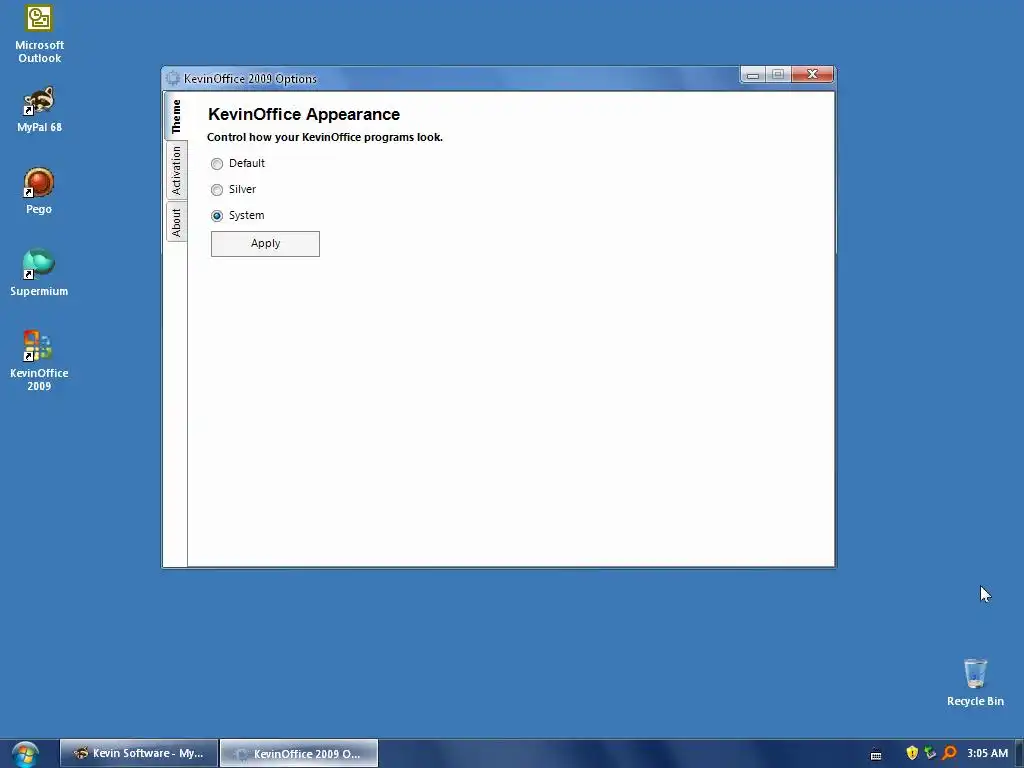The width and height of the screenshot is (1024, 768).
Task: Click the KevinOffice Appearance heading
Action: [304, 114]
